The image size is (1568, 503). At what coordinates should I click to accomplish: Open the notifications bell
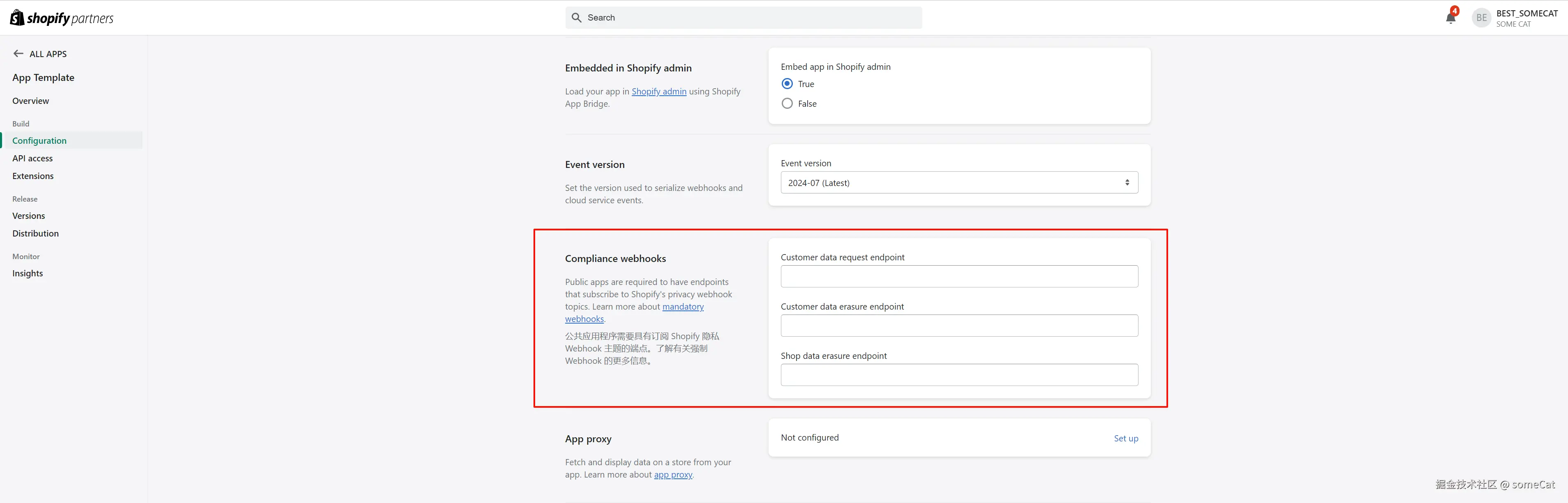(1450, 18)
